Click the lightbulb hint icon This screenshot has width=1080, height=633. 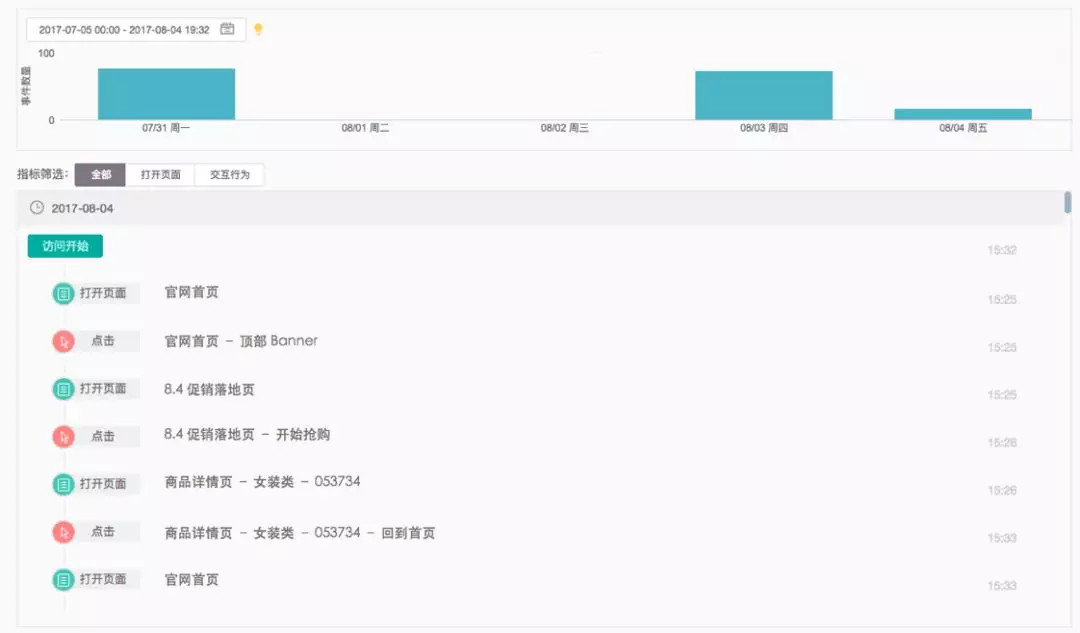[258, 29]
